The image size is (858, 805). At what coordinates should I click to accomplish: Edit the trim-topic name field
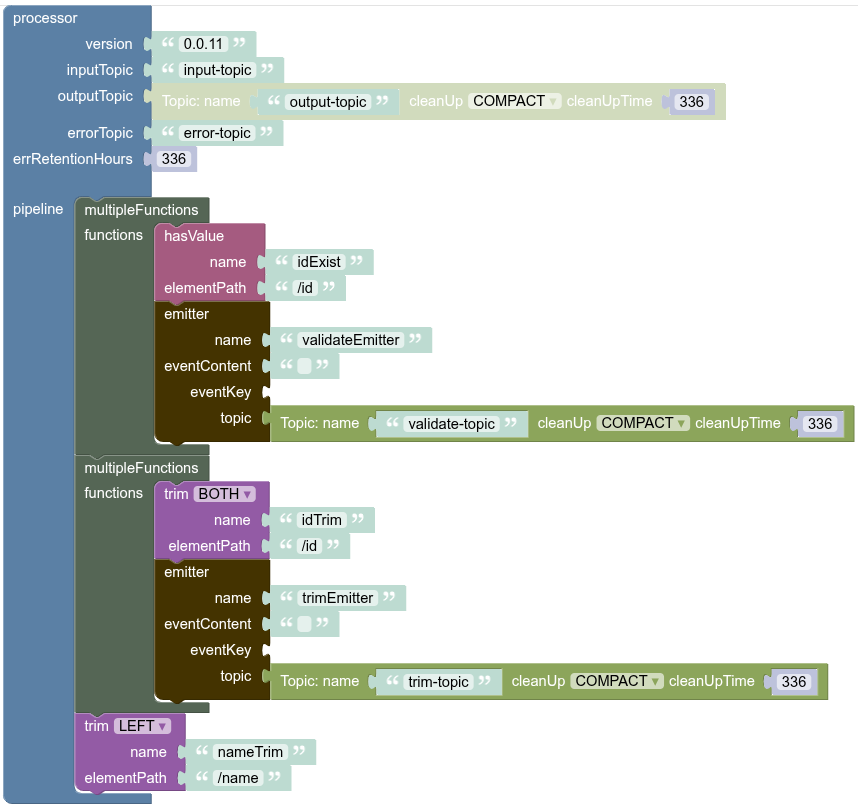click(x=438, y=681)
